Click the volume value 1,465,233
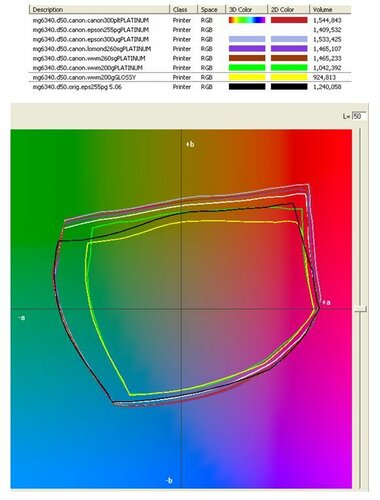This screenshot has width=380, height=500. pos(327,58)
